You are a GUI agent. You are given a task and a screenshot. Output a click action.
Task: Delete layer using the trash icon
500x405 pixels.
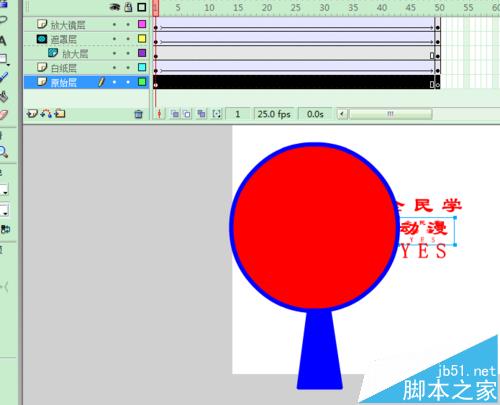coord(138,114)
